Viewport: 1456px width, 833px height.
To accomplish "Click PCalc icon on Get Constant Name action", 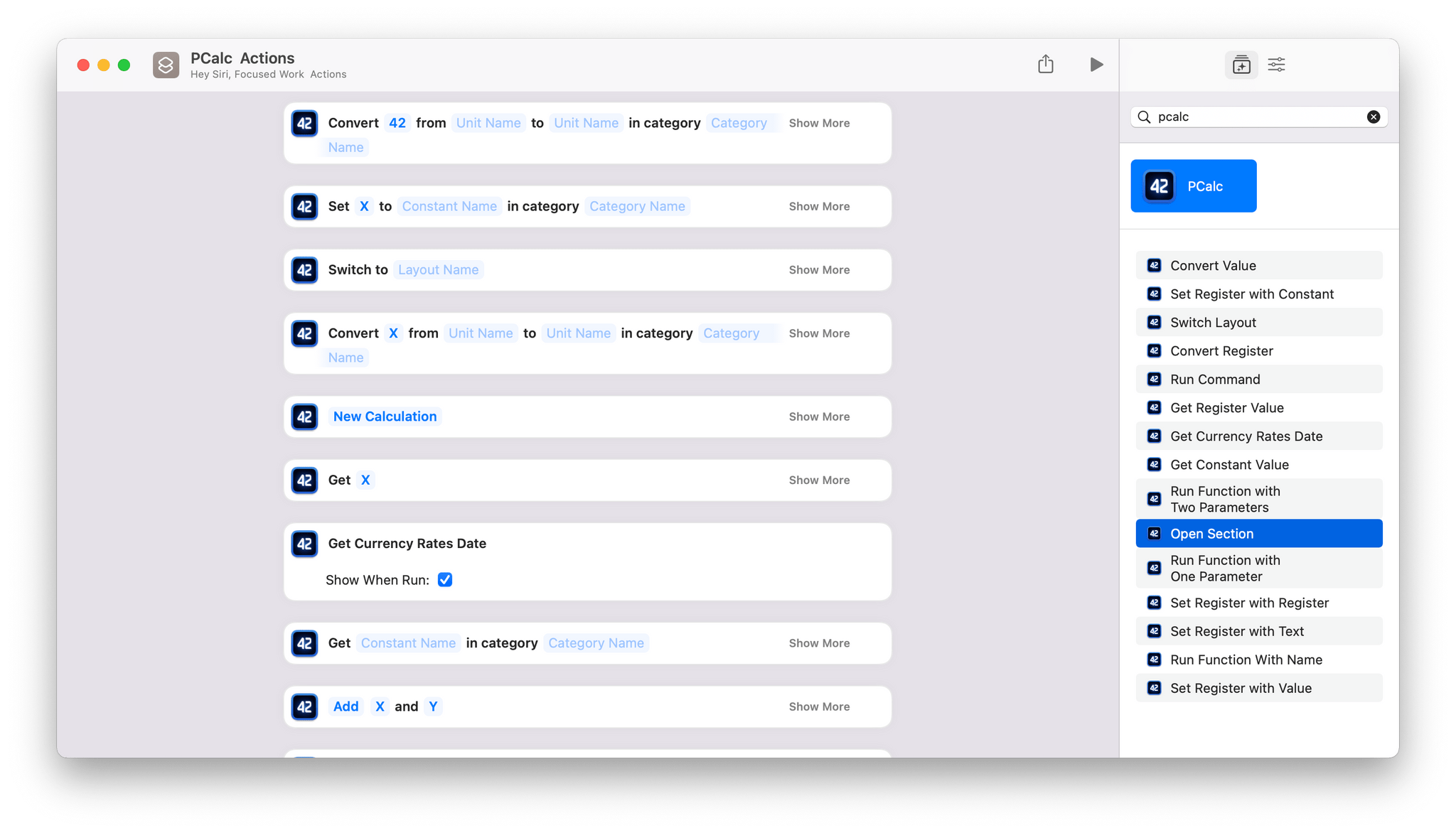I will 304,643.
